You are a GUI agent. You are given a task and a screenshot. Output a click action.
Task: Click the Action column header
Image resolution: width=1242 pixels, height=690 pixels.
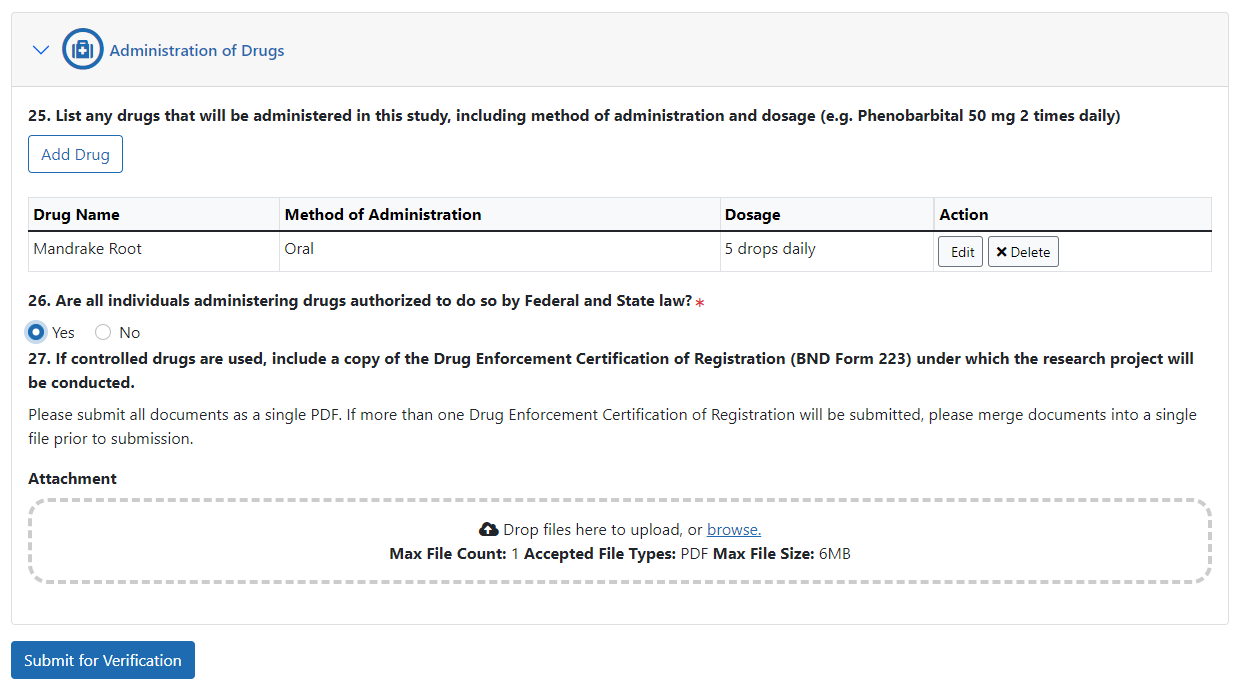click(x=964, y=215)
